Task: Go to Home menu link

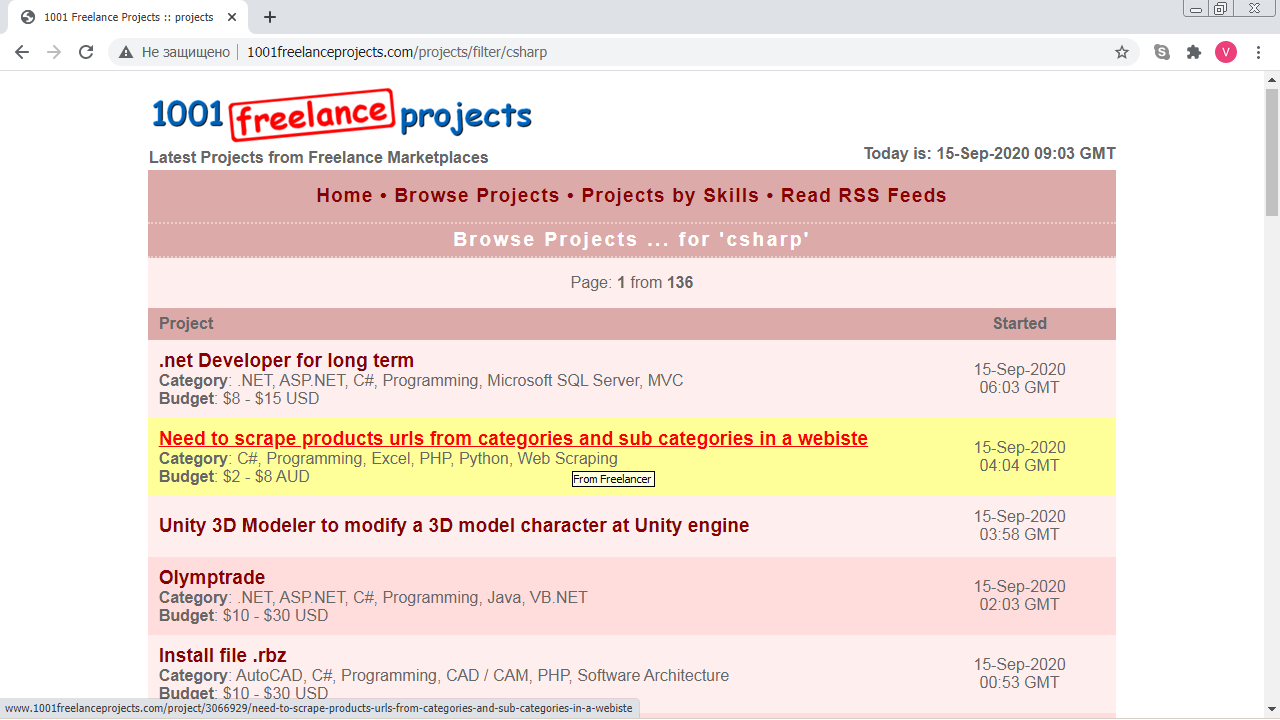Action: point(344,196)
